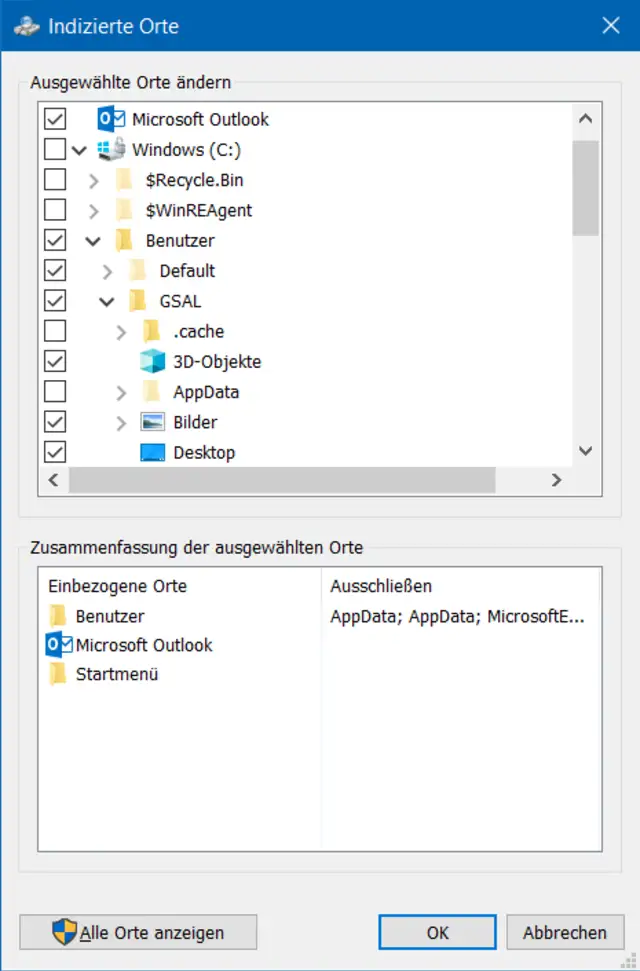
Task: Click the 3D-Objekte cube icon
Action: click(152, 362)
